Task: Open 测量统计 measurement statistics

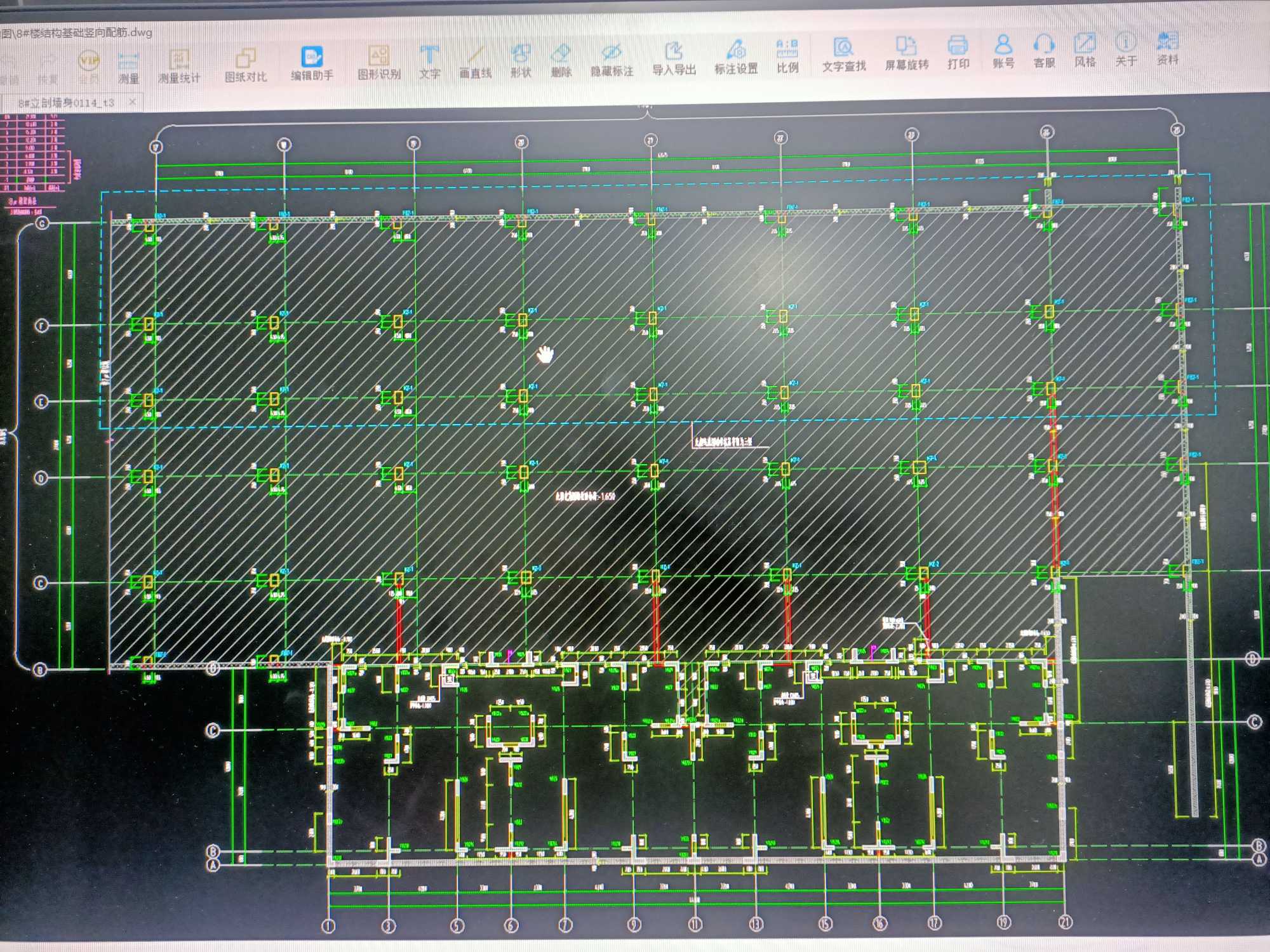Action: point(179,67)
